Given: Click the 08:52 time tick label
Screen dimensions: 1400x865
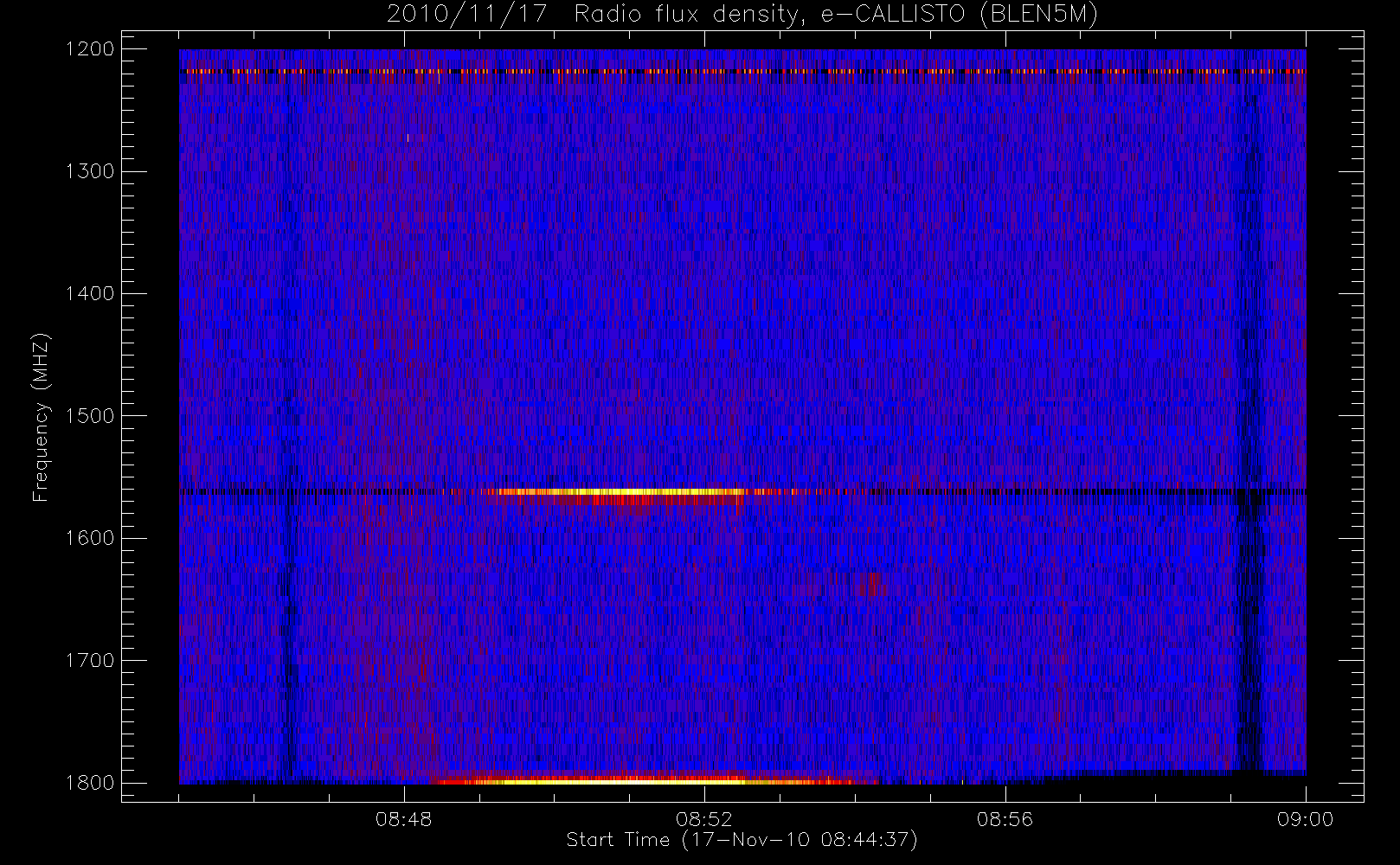Looking at the screenshot, I should 704,819.
